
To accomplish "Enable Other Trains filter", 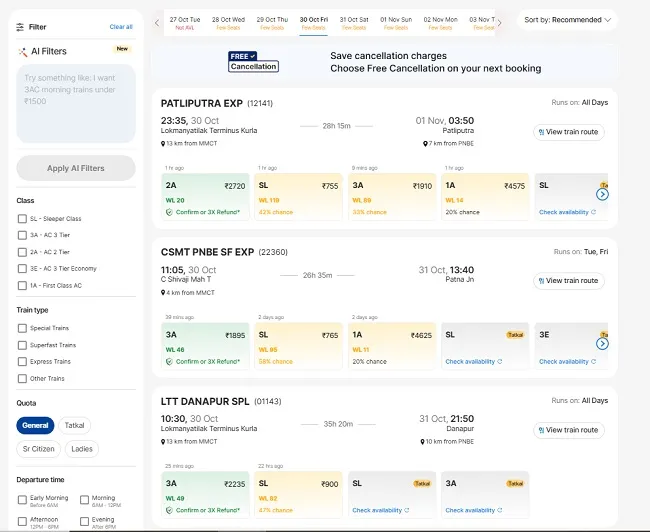I will point(22,379).
